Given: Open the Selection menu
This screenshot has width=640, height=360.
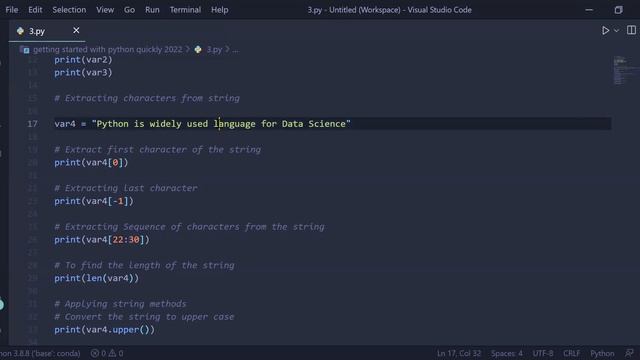Looking at the screenshot, I should (x=69, y=10).
